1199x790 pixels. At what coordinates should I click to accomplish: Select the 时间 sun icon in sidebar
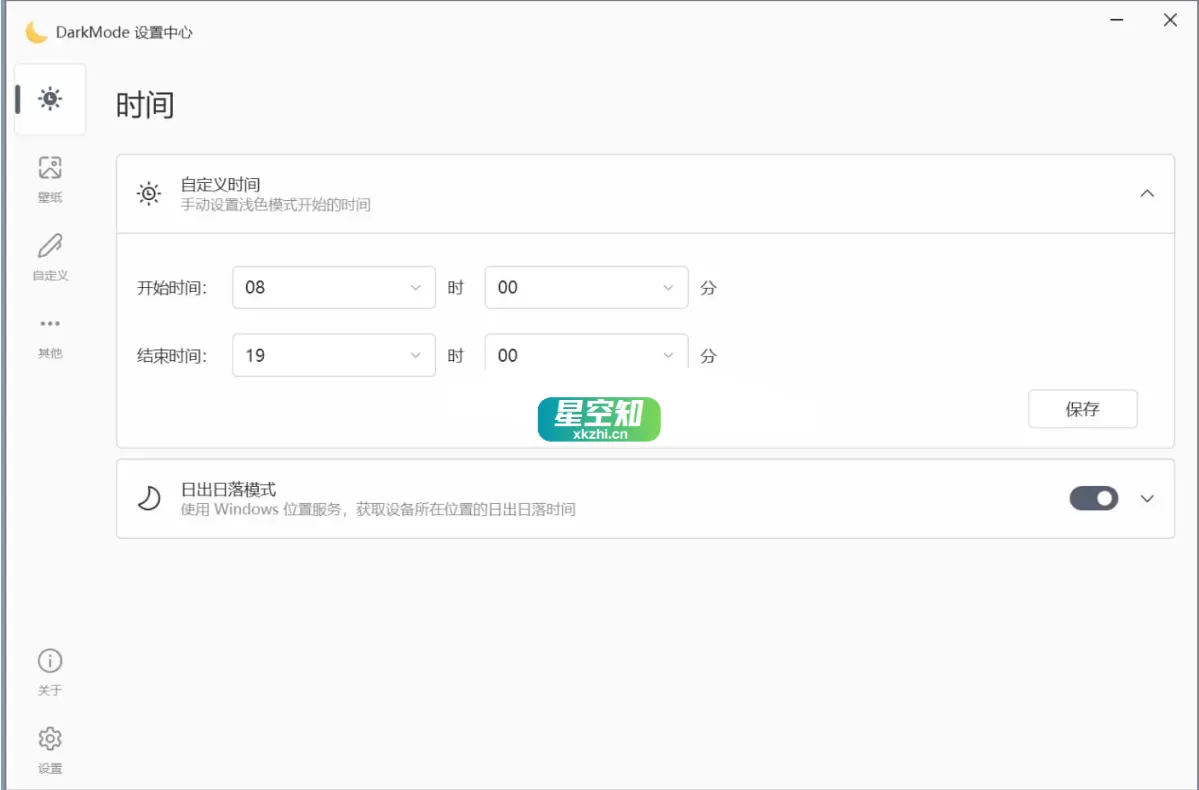point(50,99)
